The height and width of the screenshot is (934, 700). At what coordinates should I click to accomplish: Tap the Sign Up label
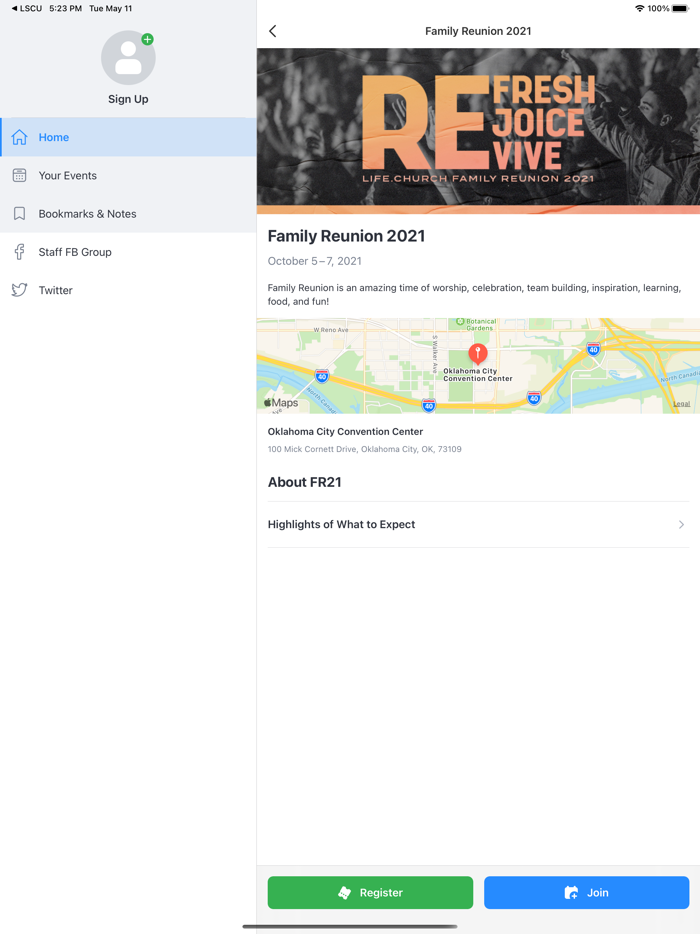(128, 99)
